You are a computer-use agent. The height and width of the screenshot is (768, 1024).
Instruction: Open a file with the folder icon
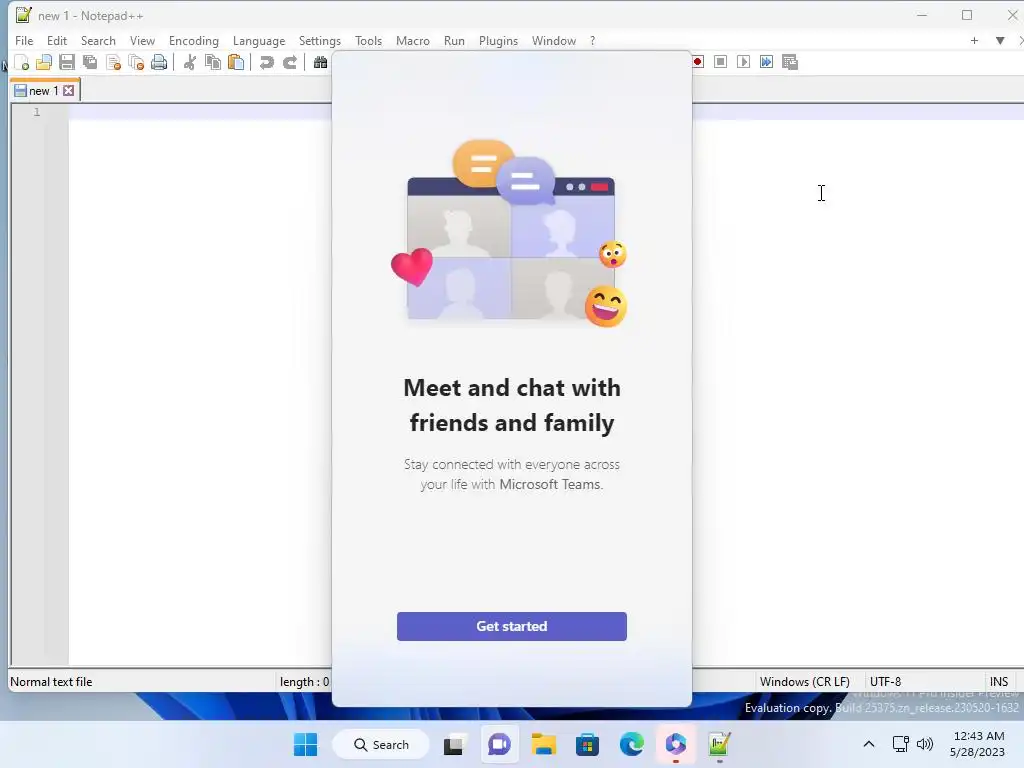click(x=44, y=63)
